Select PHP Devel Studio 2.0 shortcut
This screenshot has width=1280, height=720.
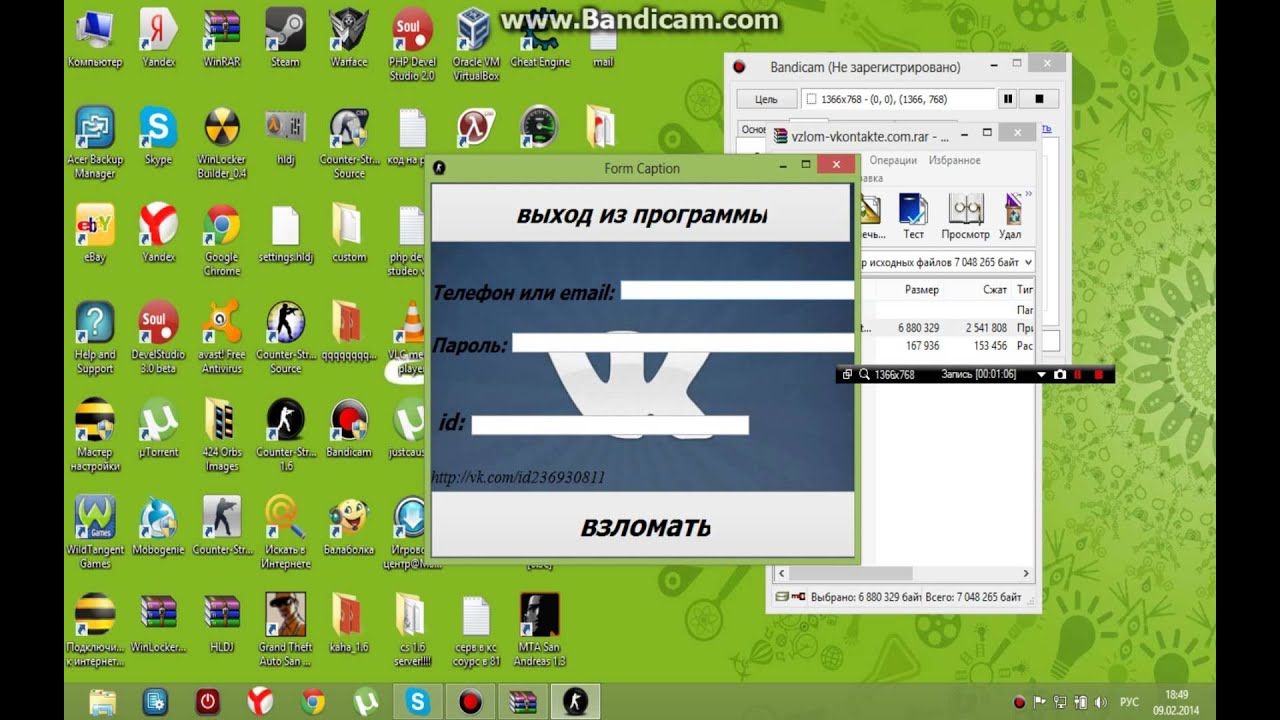[x=412, y=44]
